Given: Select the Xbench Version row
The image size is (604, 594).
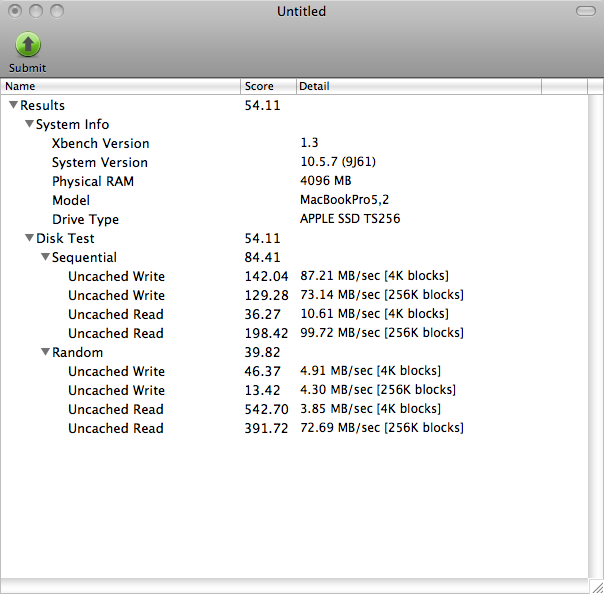Looking at the screenshot, I should (294, 143).
